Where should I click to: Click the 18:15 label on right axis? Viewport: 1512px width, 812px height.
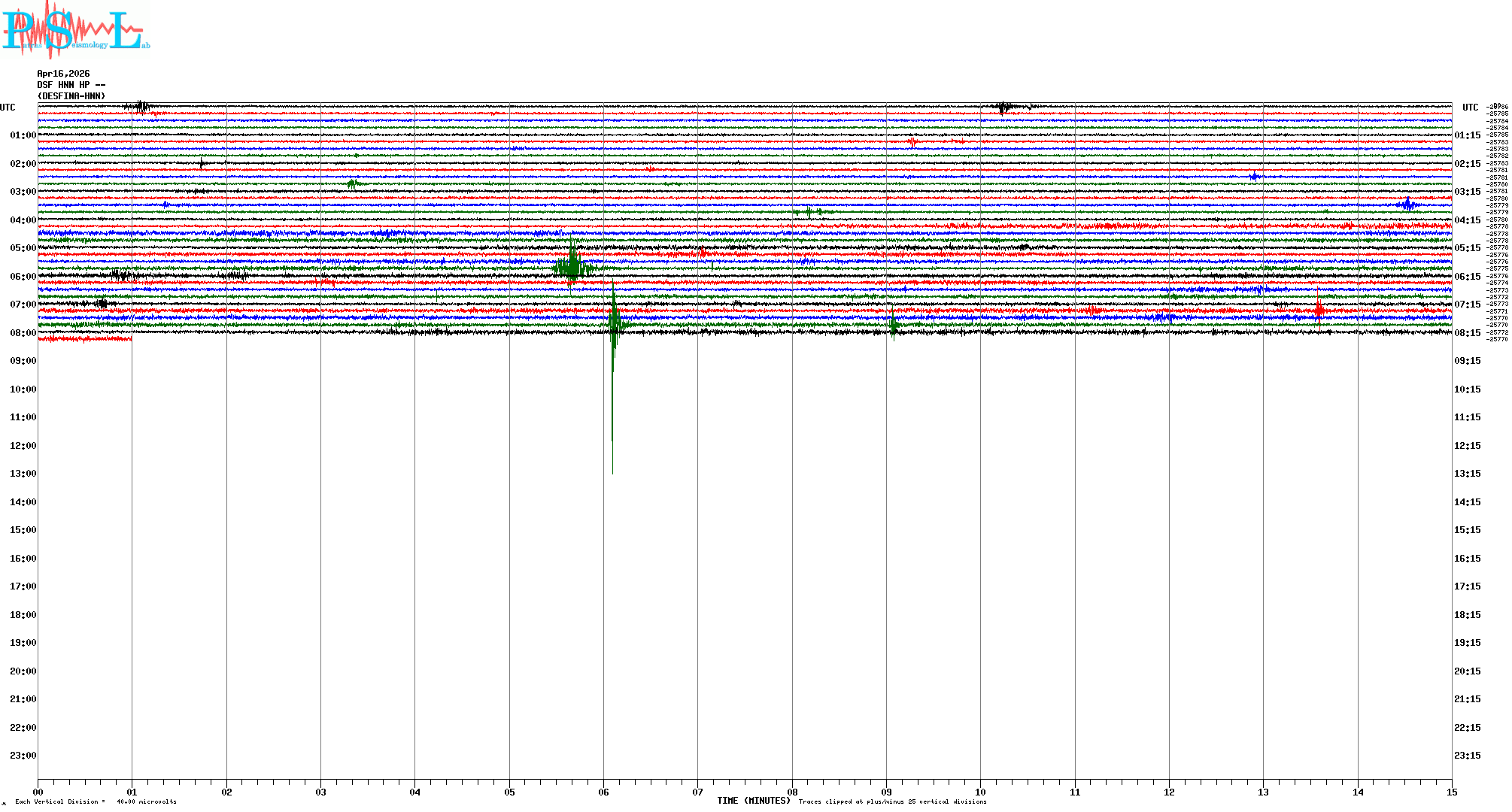pos(1467,615)
